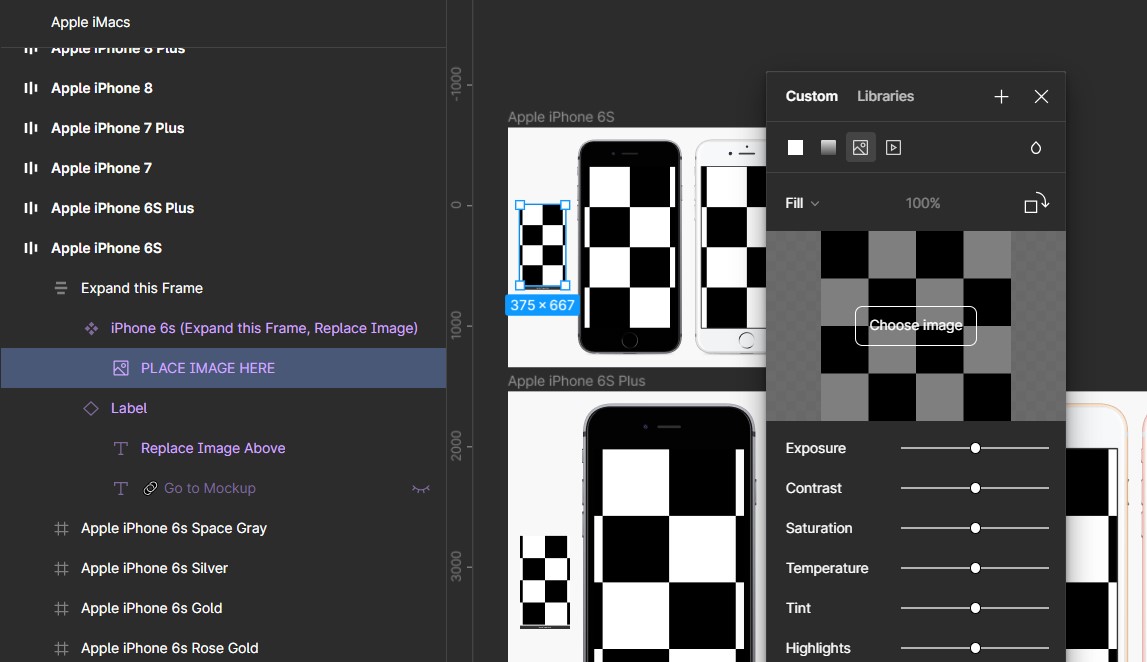Select the Apple iPhone 6s Space Gray frame
The width and height of the screenshot is (1147, 662).
(x=173, y=528)
